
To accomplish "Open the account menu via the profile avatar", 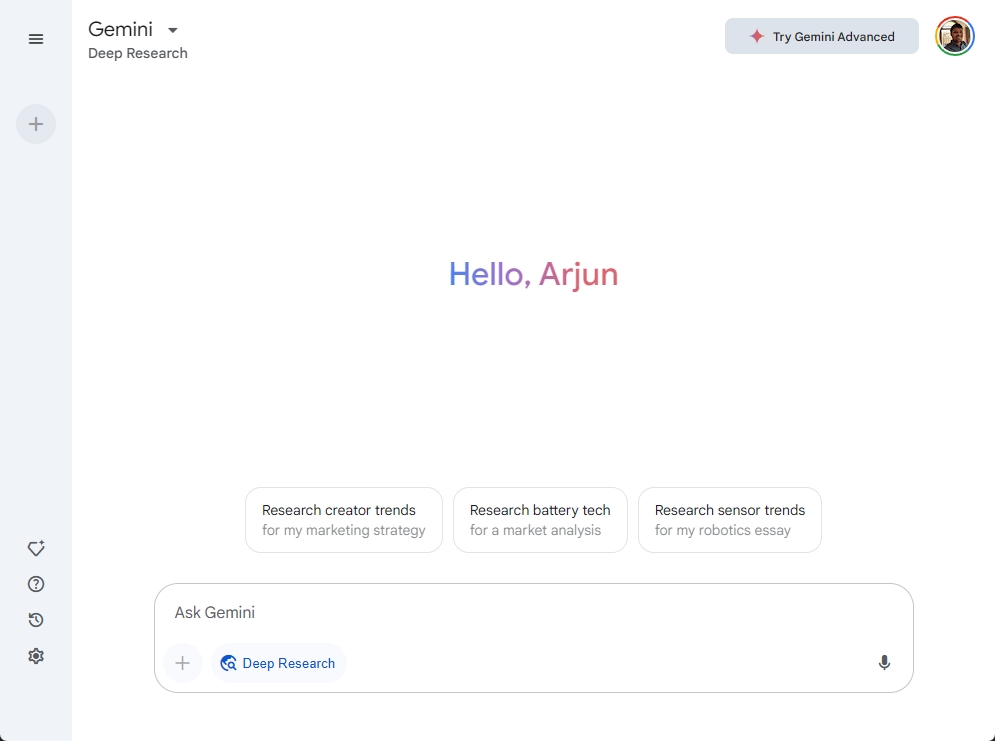I will click(x=954, y=36).
